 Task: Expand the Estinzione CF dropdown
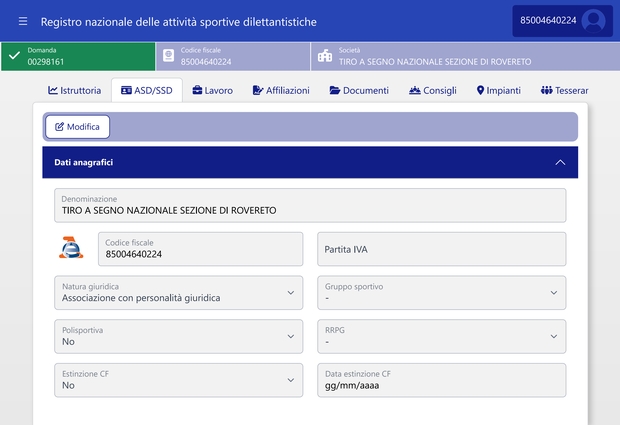(179, 380)
